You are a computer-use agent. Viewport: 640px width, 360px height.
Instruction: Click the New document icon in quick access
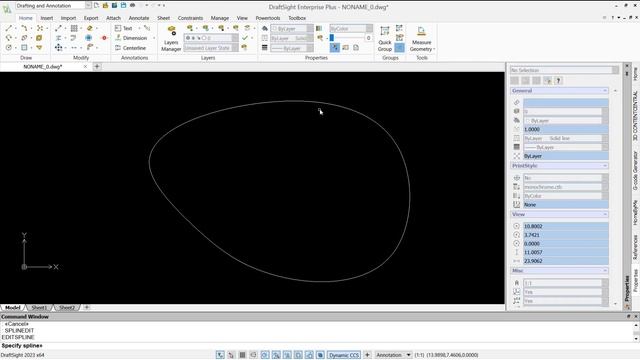(x=96, y=6)
